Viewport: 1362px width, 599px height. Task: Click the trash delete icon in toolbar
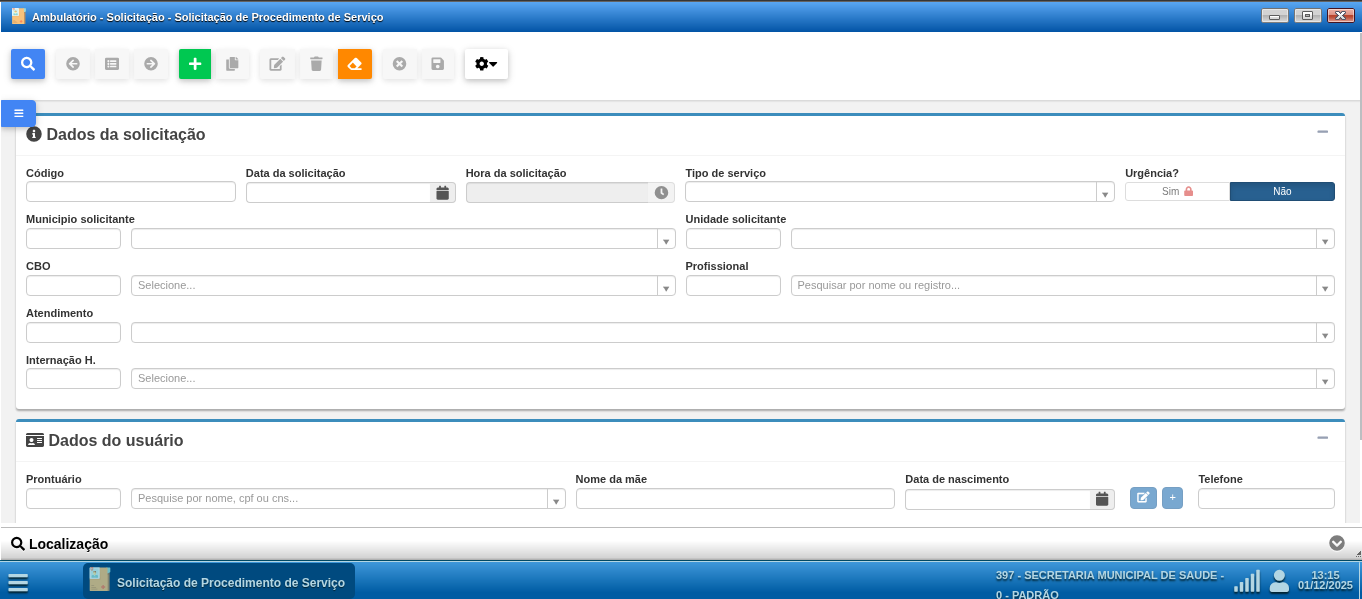tap(316, 64)
